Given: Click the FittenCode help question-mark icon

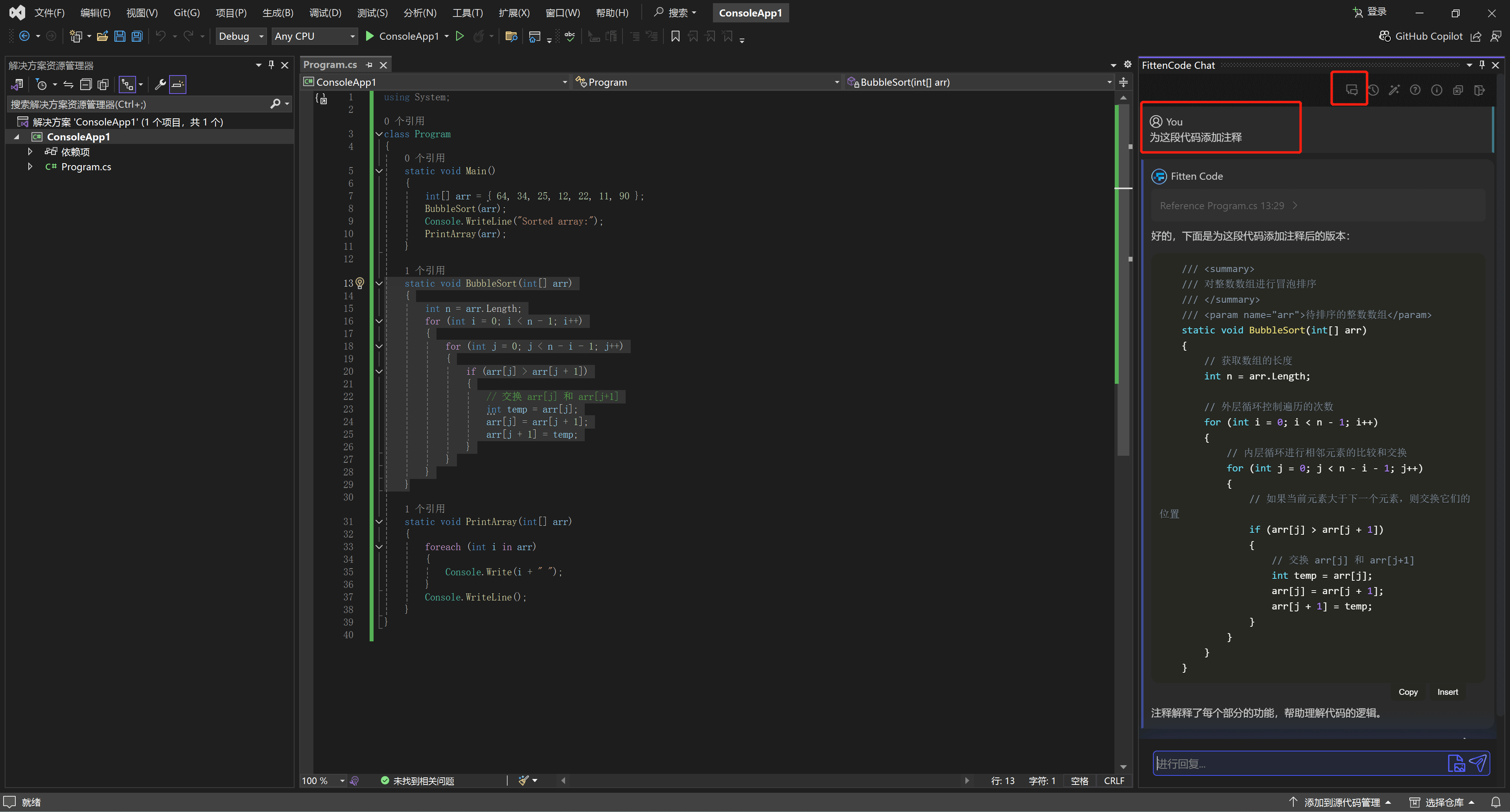Looking at the screenshot, I should tap(1415, 90).
